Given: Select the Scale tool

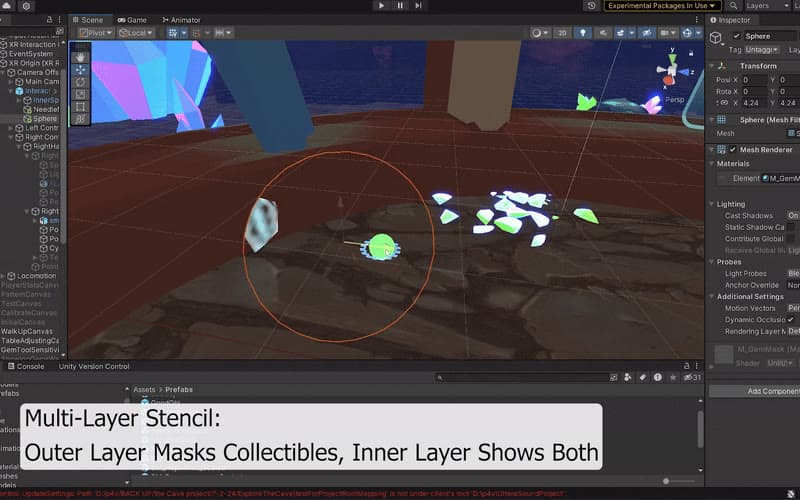Looking at the screenshot, I should tap(80, 94).
